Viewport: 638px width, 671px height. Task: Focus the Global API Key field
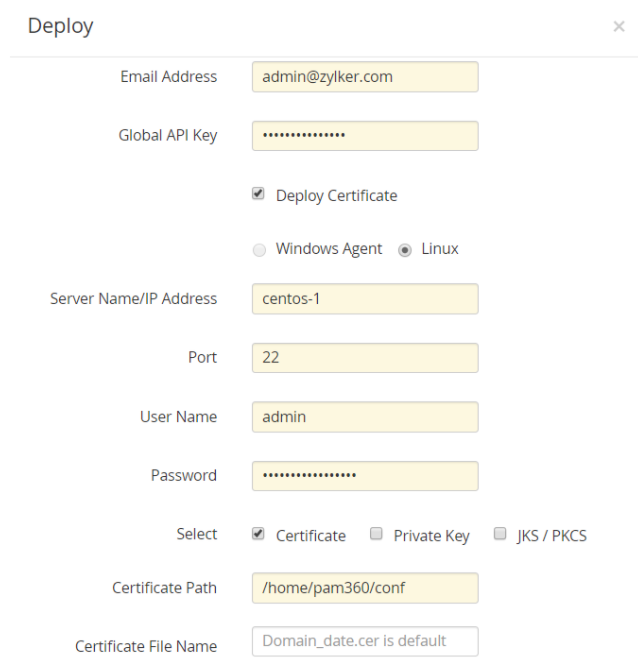[365, 136]
